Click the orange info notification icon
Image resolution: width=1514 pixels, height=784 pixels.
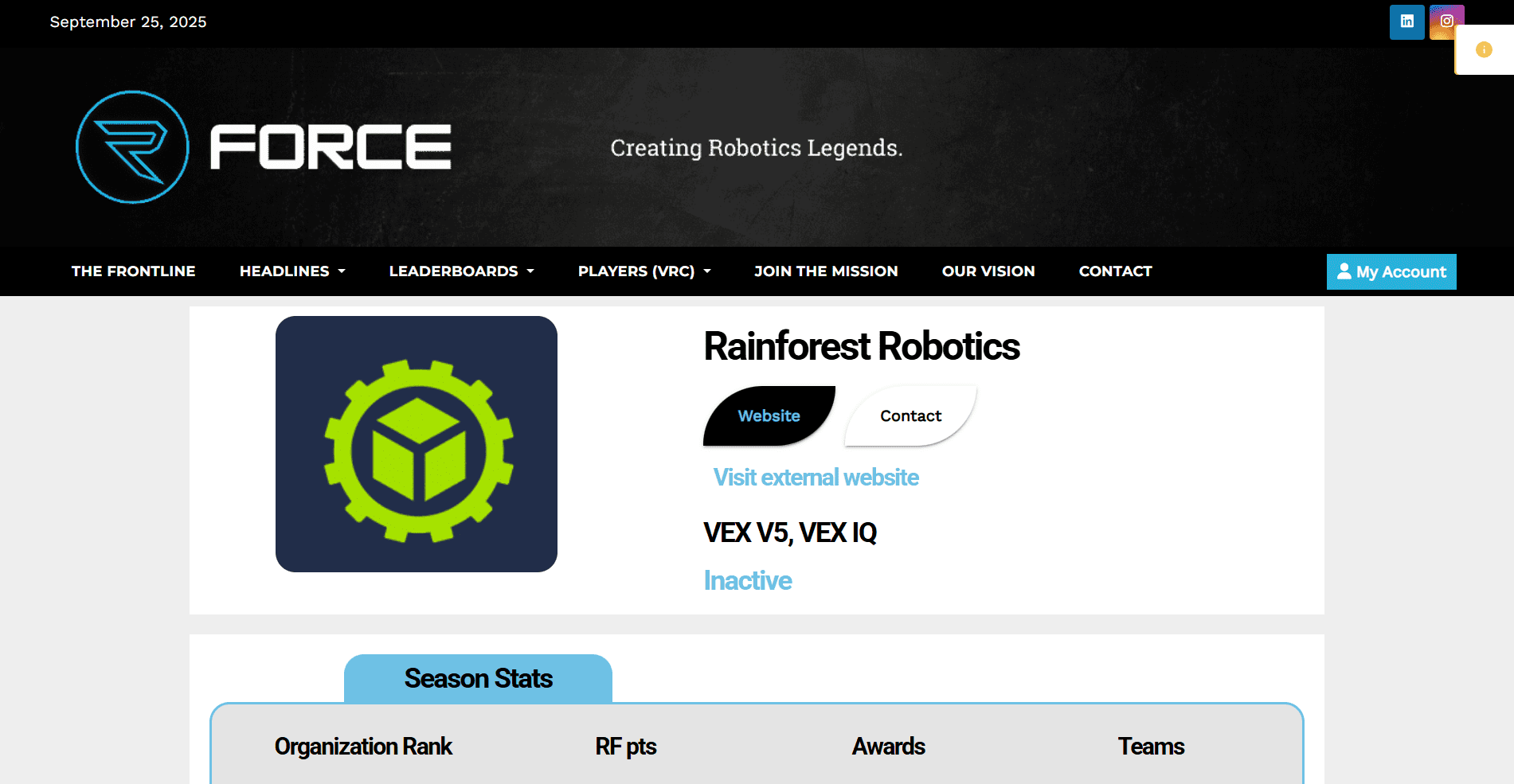[x=1484, y=49]
